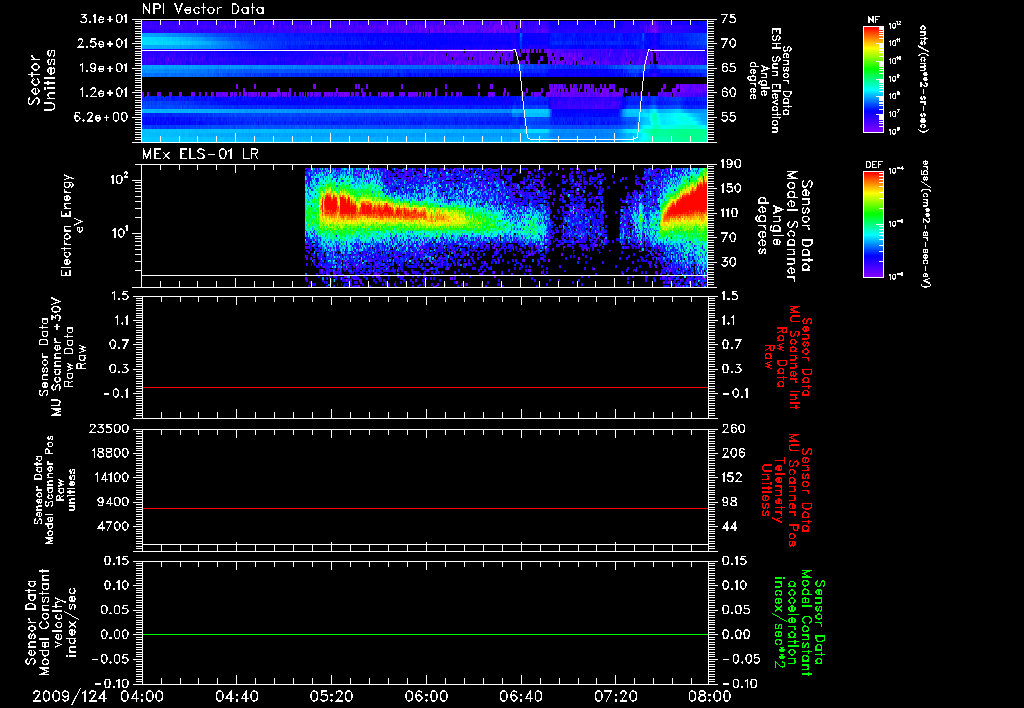
Task: Click the '65' sun elevation tick
Action: (728, 68)
